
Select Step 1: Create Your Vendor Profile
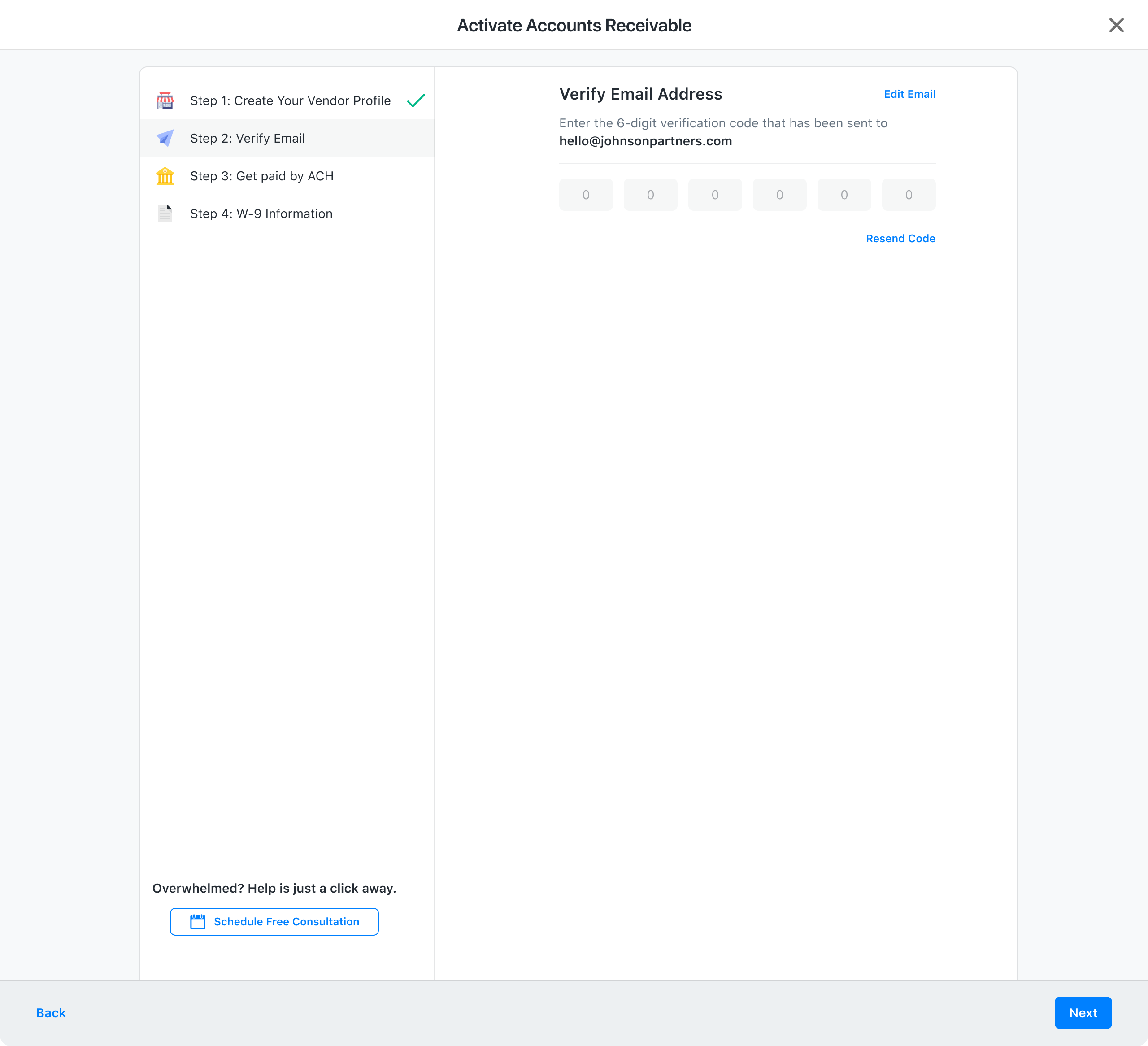(290, 100)
